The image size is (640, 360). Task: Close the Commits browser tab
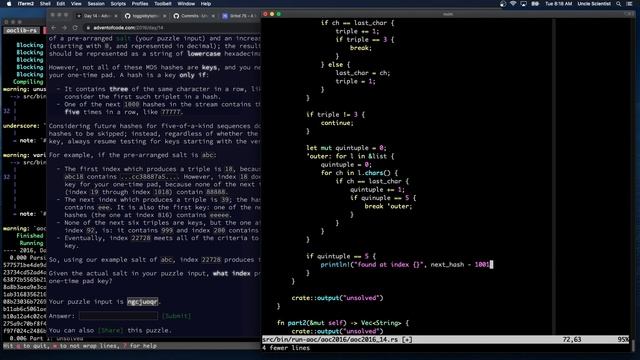213,16
